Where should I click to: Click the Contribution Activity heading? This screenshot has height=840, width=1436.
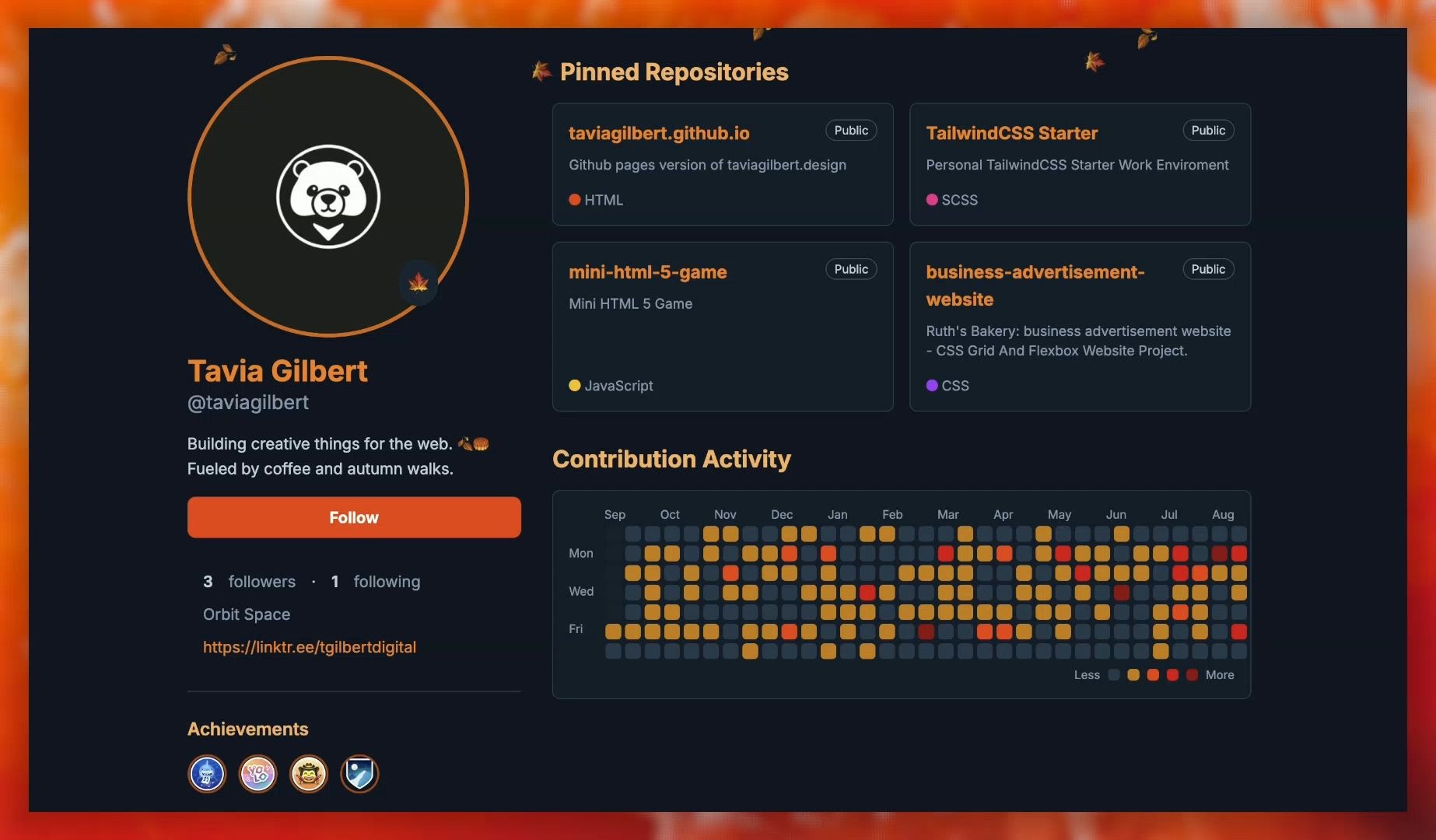671,459
